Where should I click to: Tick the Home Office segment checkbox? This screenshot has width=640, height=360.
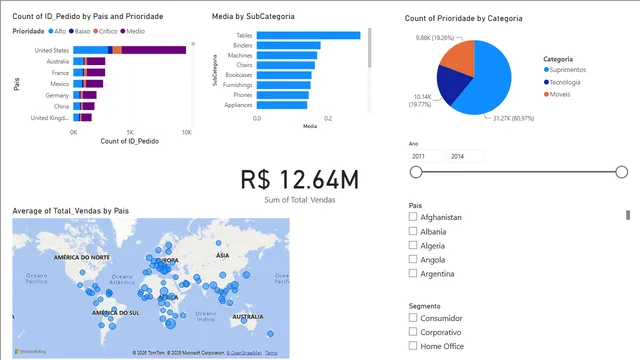coord(413,345)
